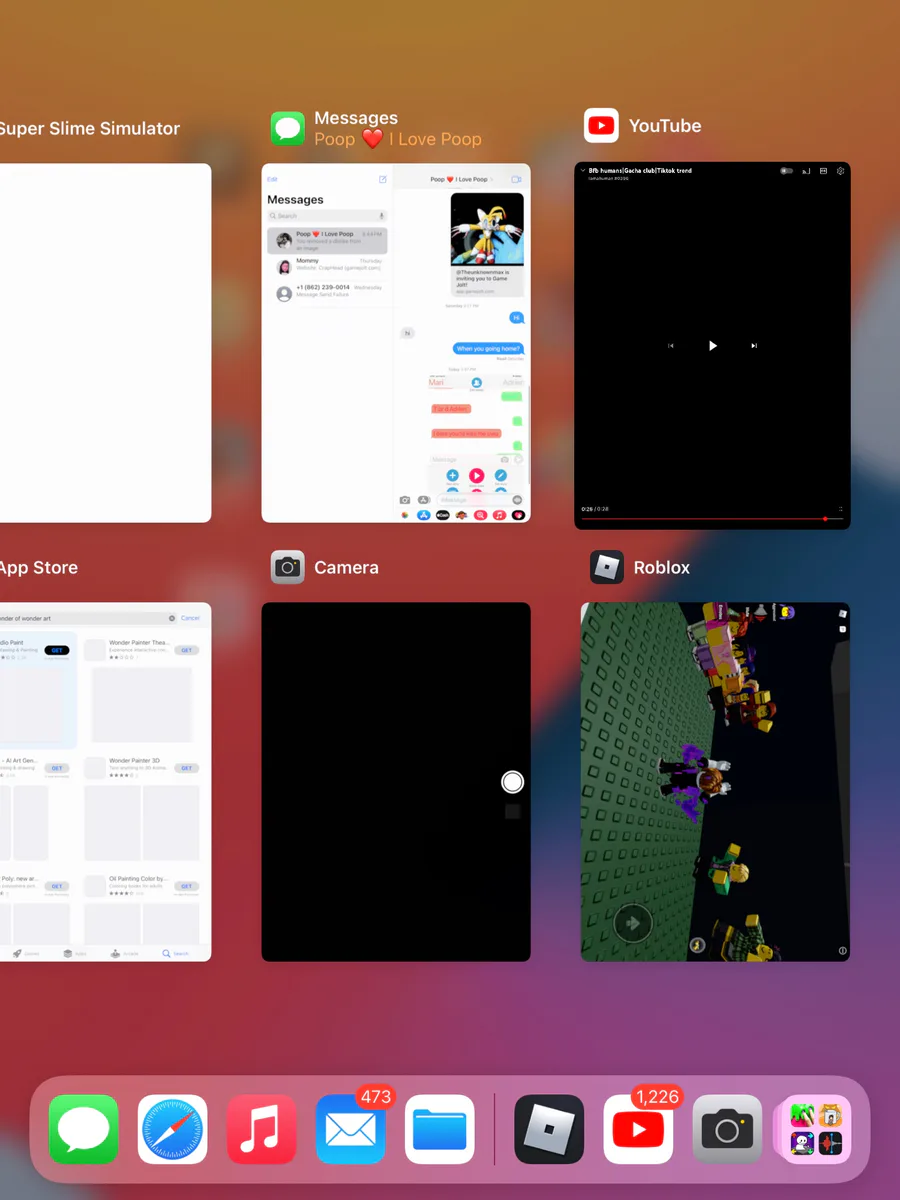
Task: Tap the Roblox thumbstick control
Action: (x=632, y=924)
